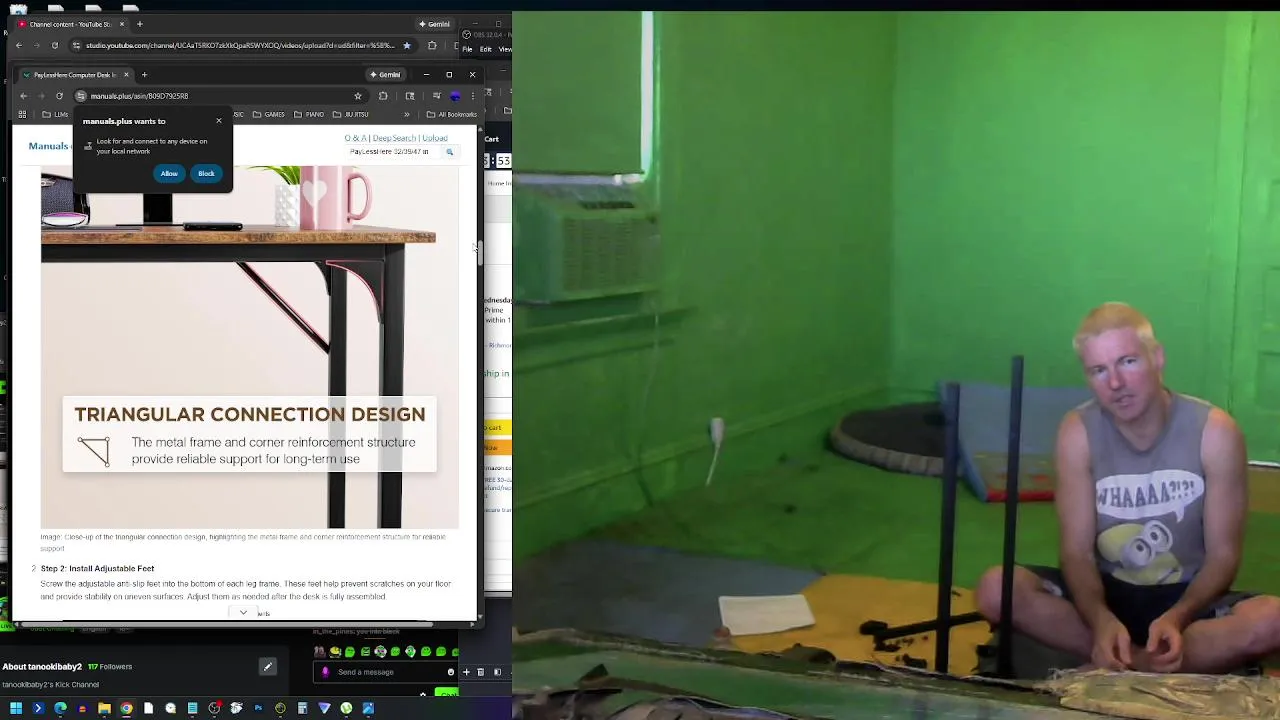Open the LLMs bookmarks folder
Screen dimensions: 1280x720
(x=55, y=114)
